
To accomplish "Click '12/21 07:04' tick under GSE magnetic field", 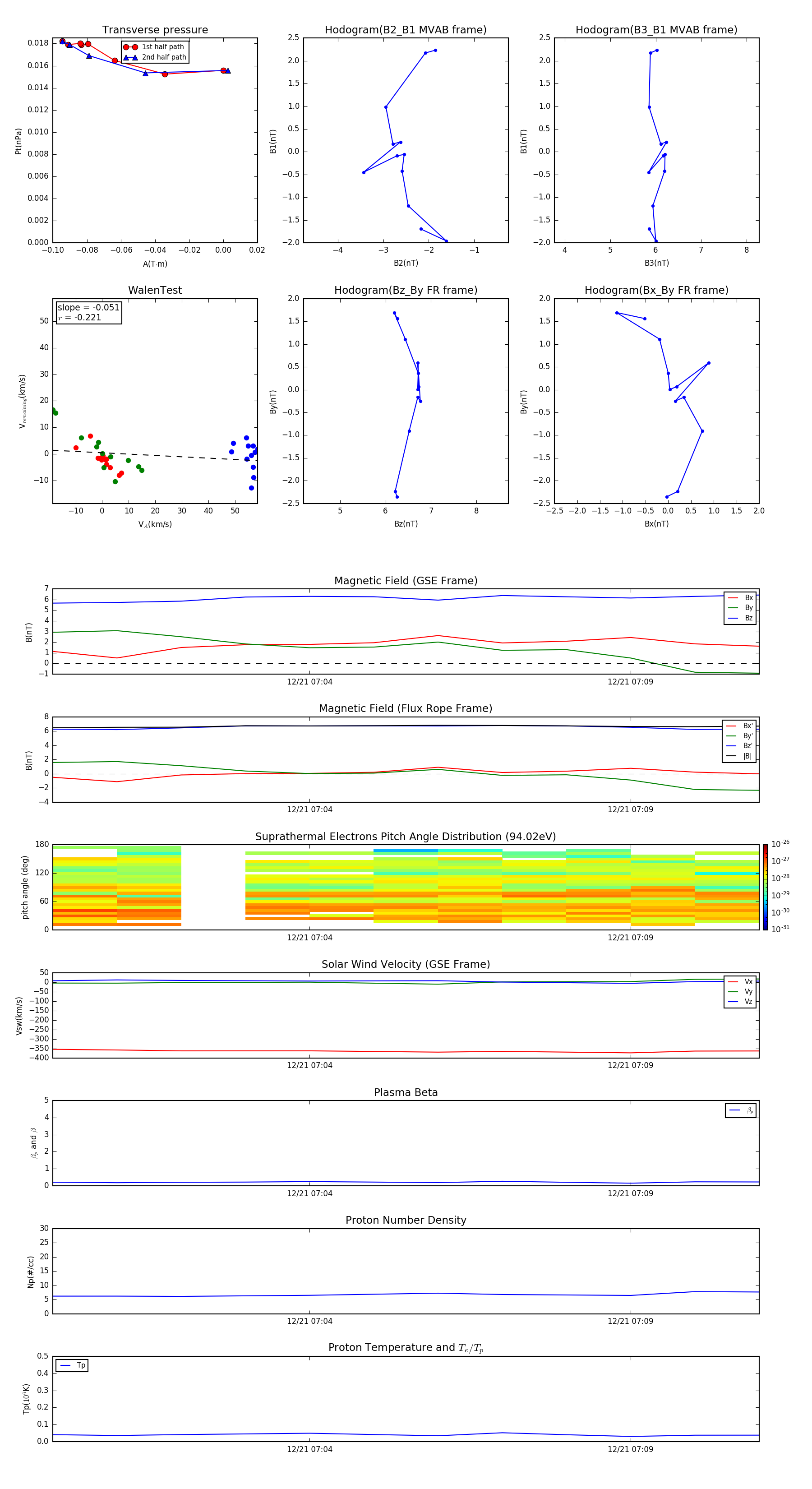I will pyautogui.click(x=310, y=682).
